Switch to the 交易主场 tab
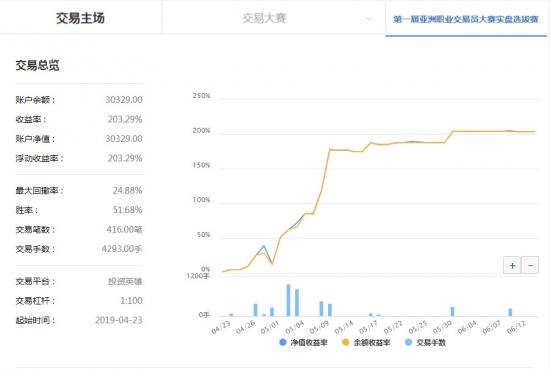550x369 pixels. [80, 18]
